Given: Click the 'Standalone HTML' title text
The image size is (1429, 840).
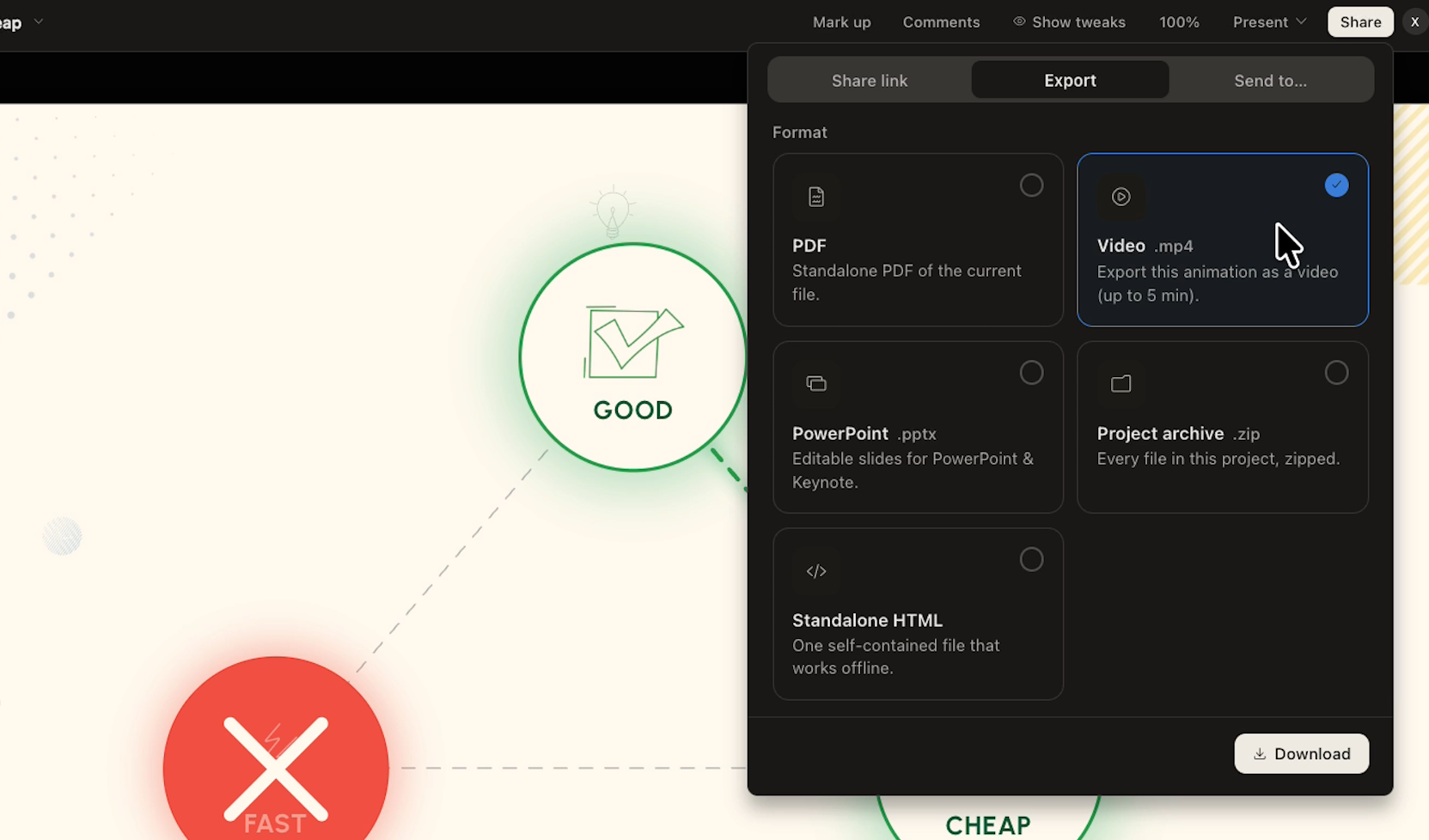Looking at the screenshot, I should [x=867, y=620].
